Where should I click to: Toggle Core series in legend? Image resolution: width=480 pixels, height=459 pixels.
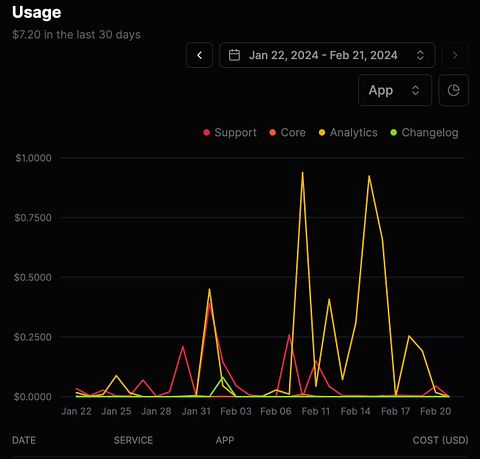tap(287, 133)
